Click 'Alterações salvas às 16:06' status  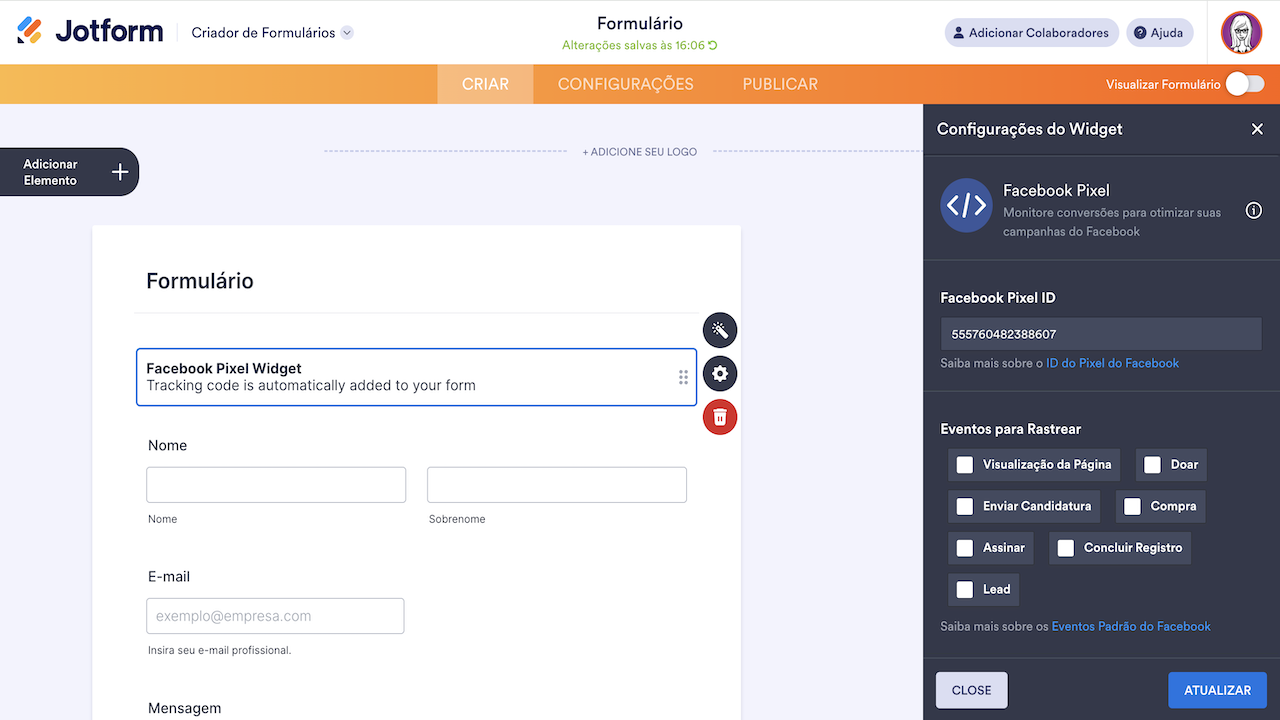pyautogui.click(x=633, y=46)
